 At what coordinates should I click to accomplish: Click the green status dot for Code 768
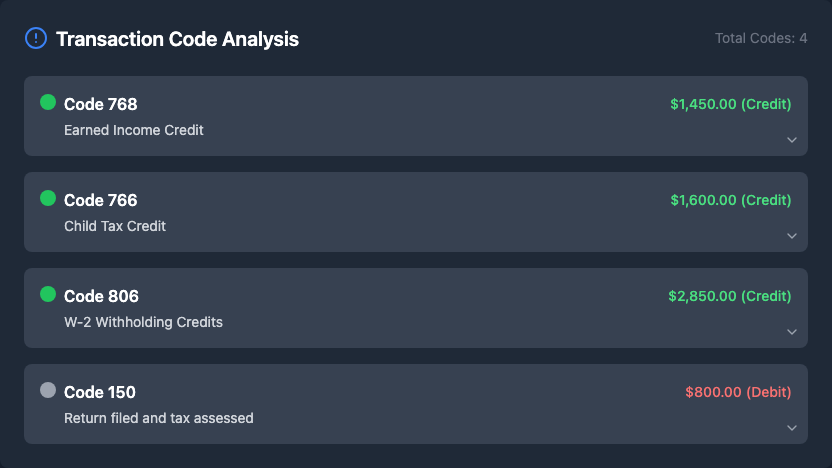click(x=48, y=102)
